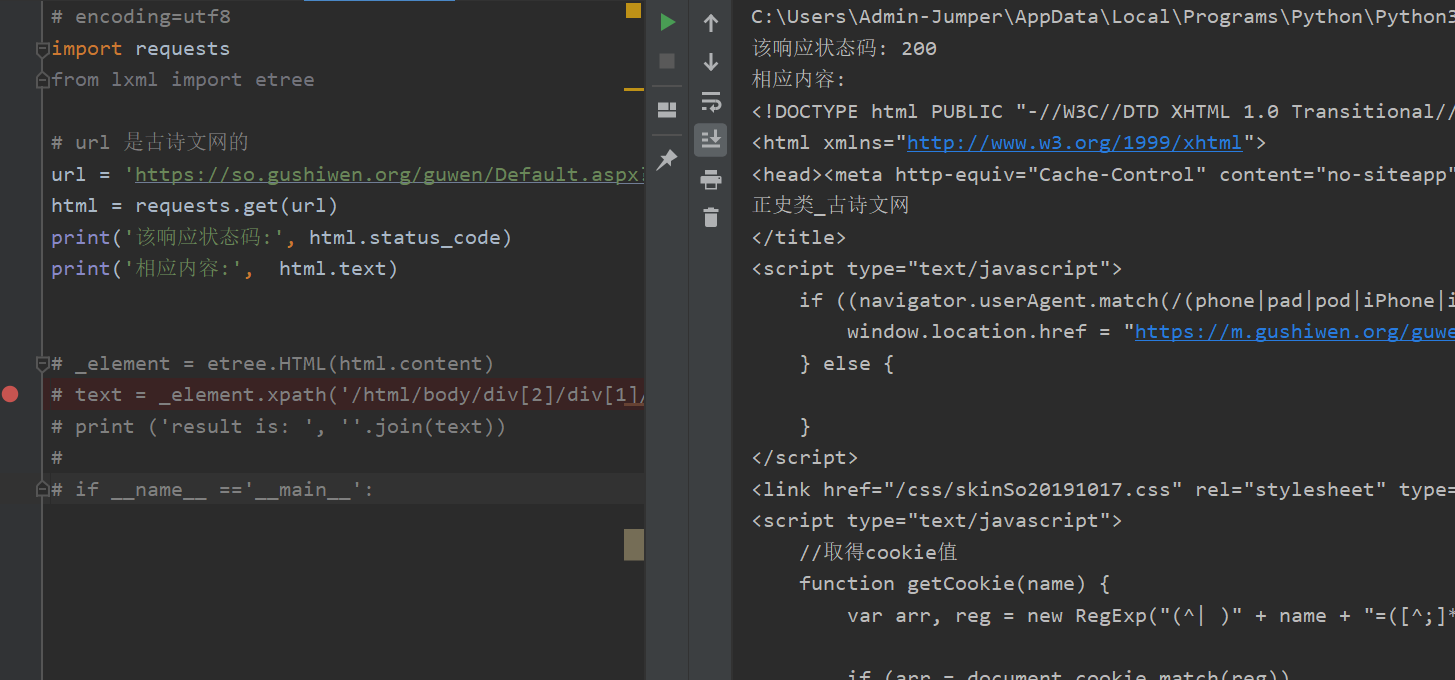Screen dimensions: 1455x680
Task: Click the editor scrollbar thumb
Action: pos(634,544)
